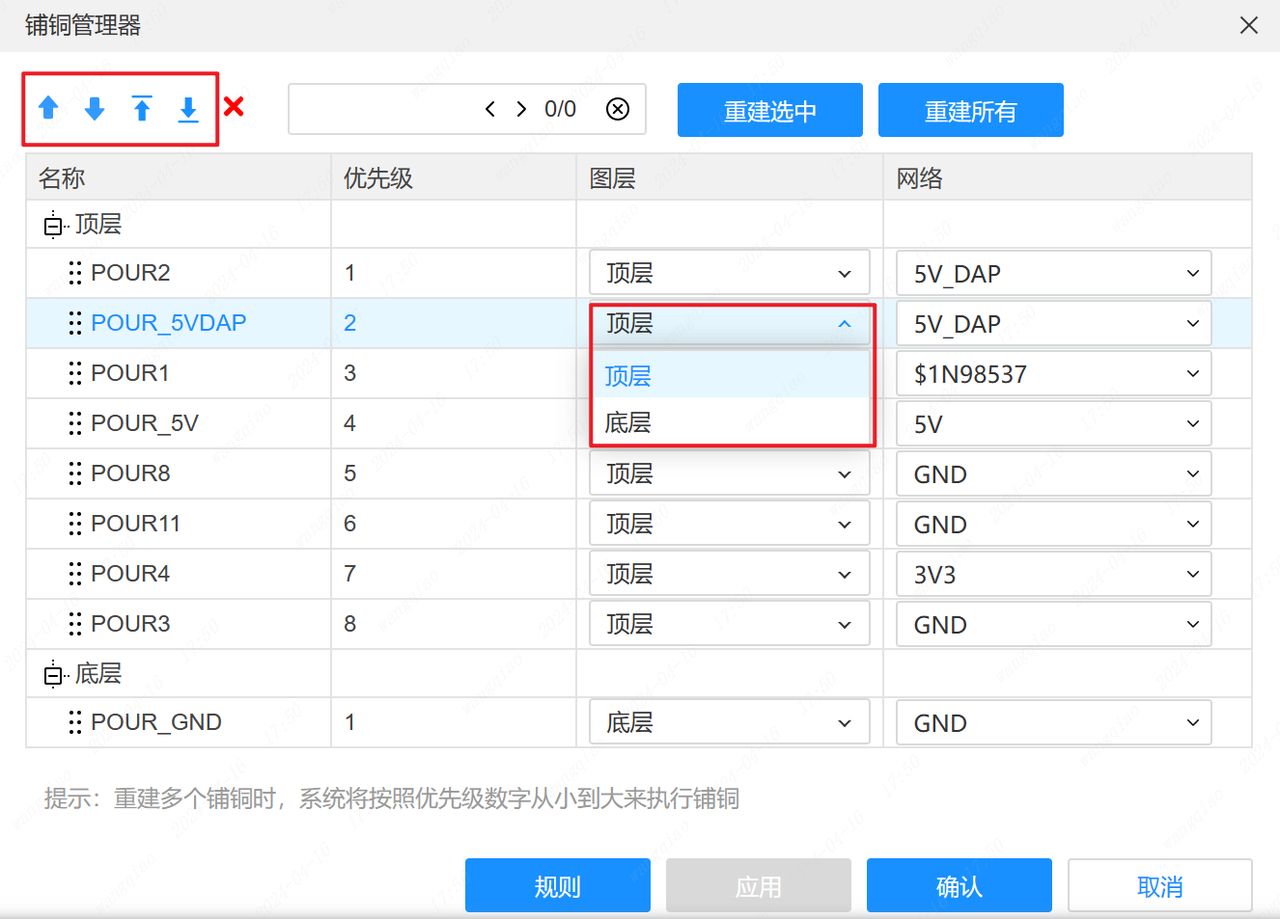Select the POUR_GND row name

point(156,722)
